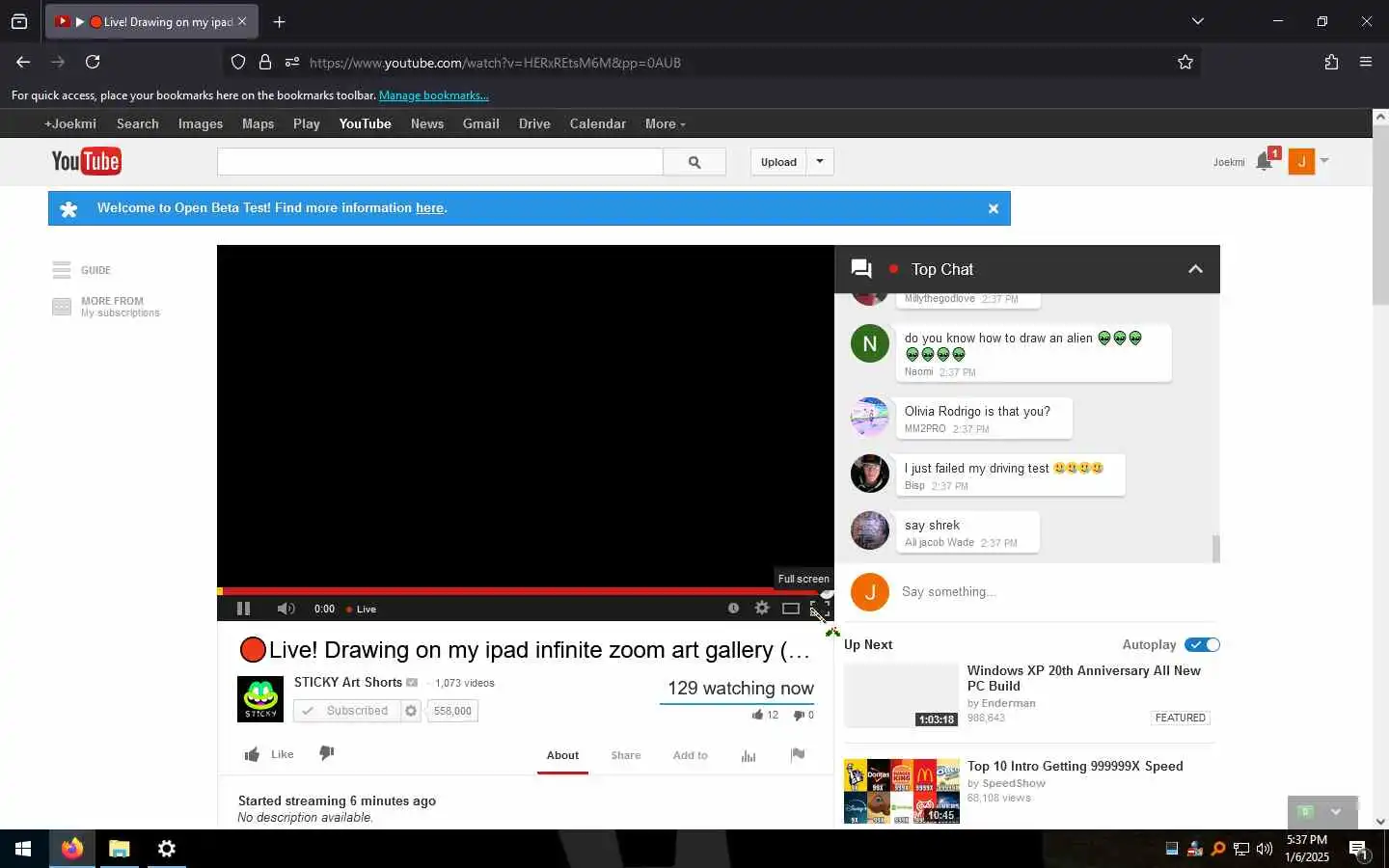
Task: Pause the live video
Action: (x=243, y=609)
